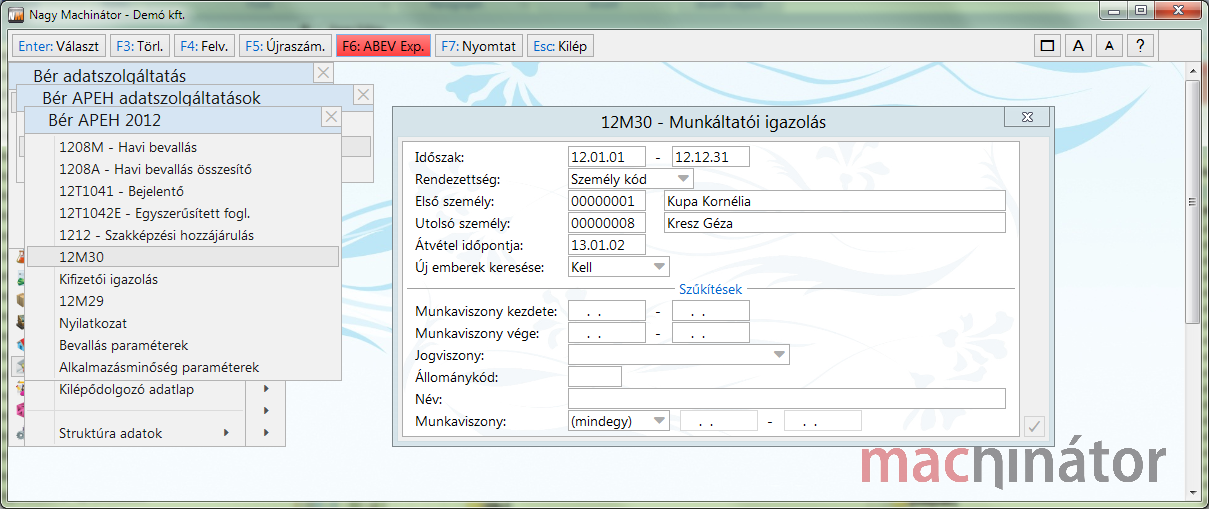Image resolution: width=1209 pixels, height=509 pixels.
Task: Select 1208M - Havi bevallás menu entry
Action: pos(184,147)
